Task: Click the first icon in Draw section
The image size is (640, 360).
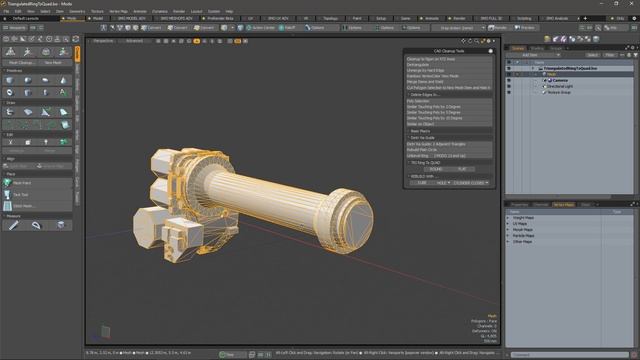Action: [x=10, y=112]
